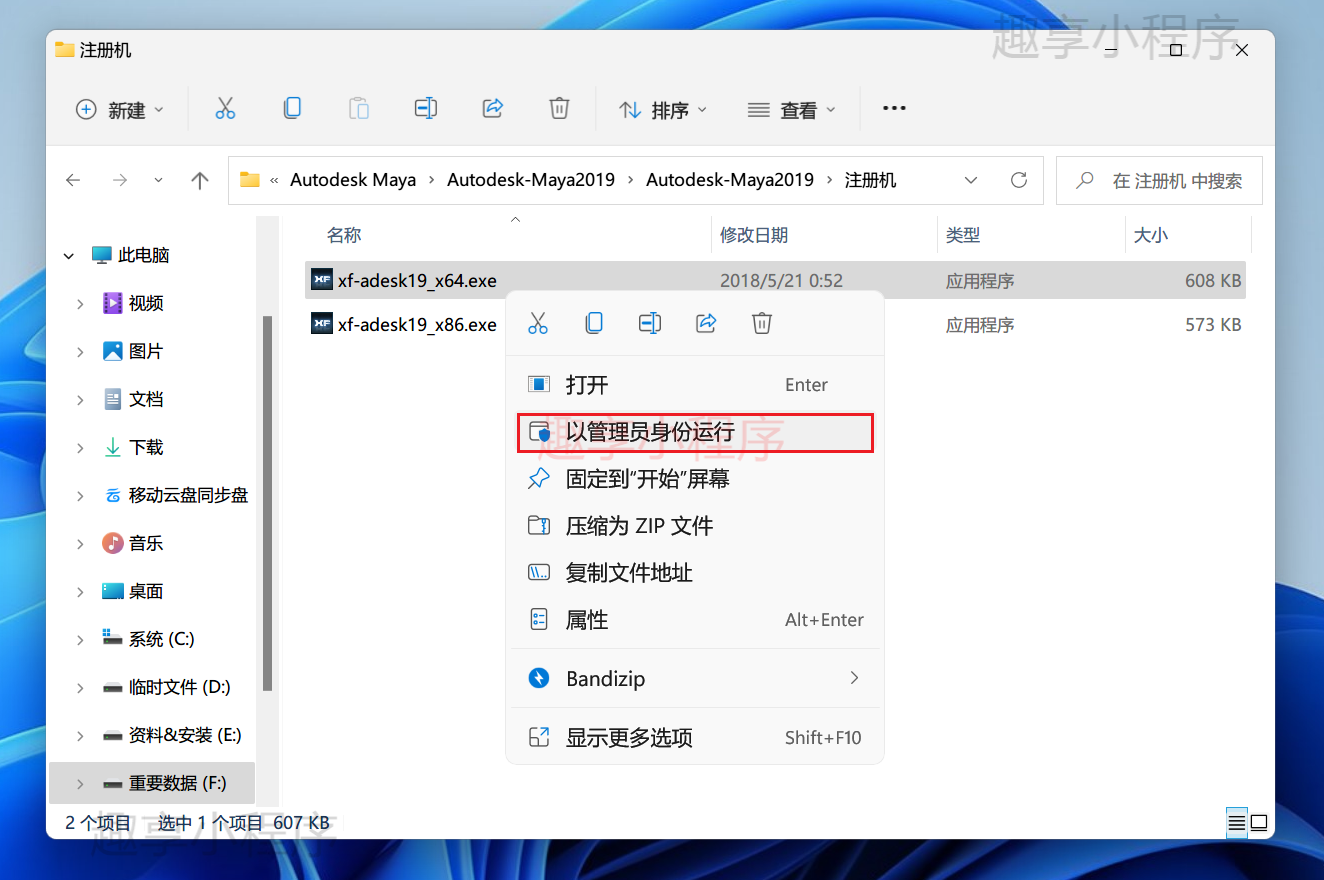This screenshot has width=1324, height=880.
Task: Select 文档 in navigation pane
Action: click(146, 399)
